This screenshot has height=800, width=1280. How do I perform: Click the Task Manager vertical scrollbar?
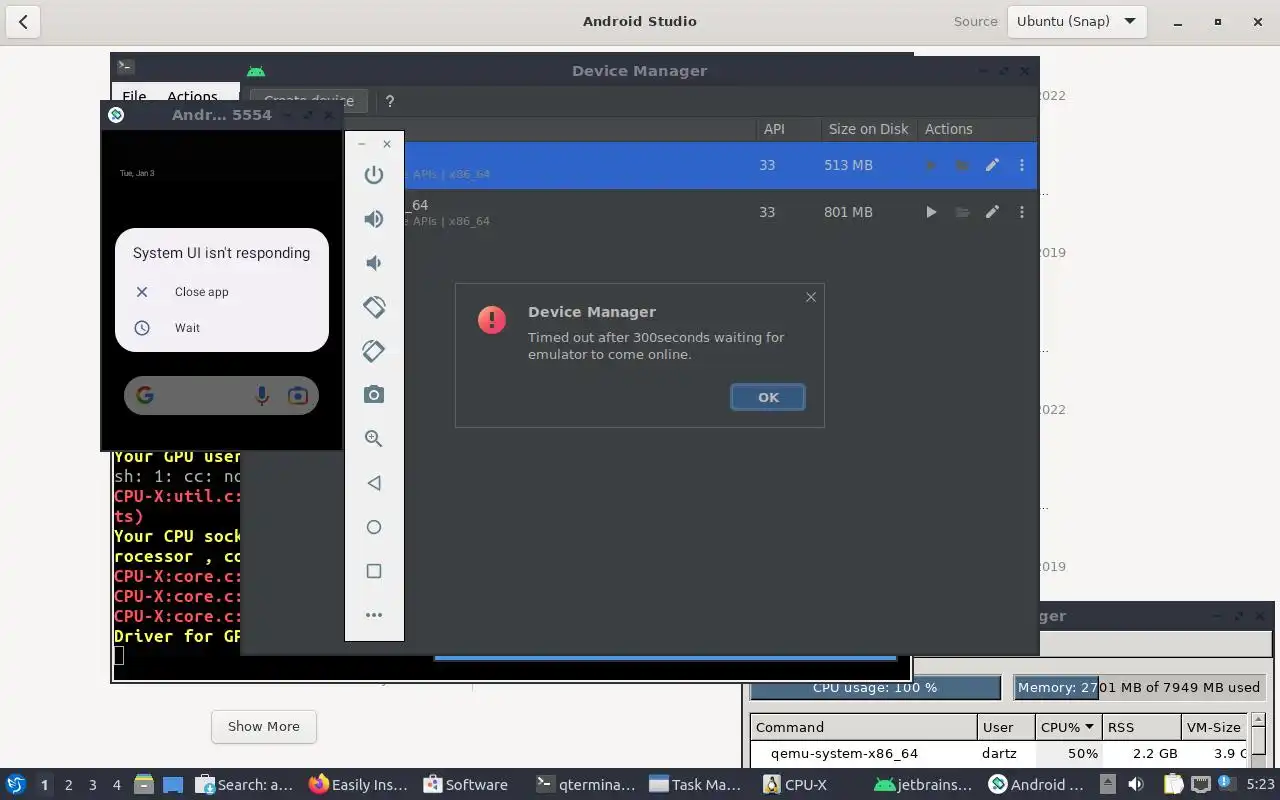click(1260, 740)
